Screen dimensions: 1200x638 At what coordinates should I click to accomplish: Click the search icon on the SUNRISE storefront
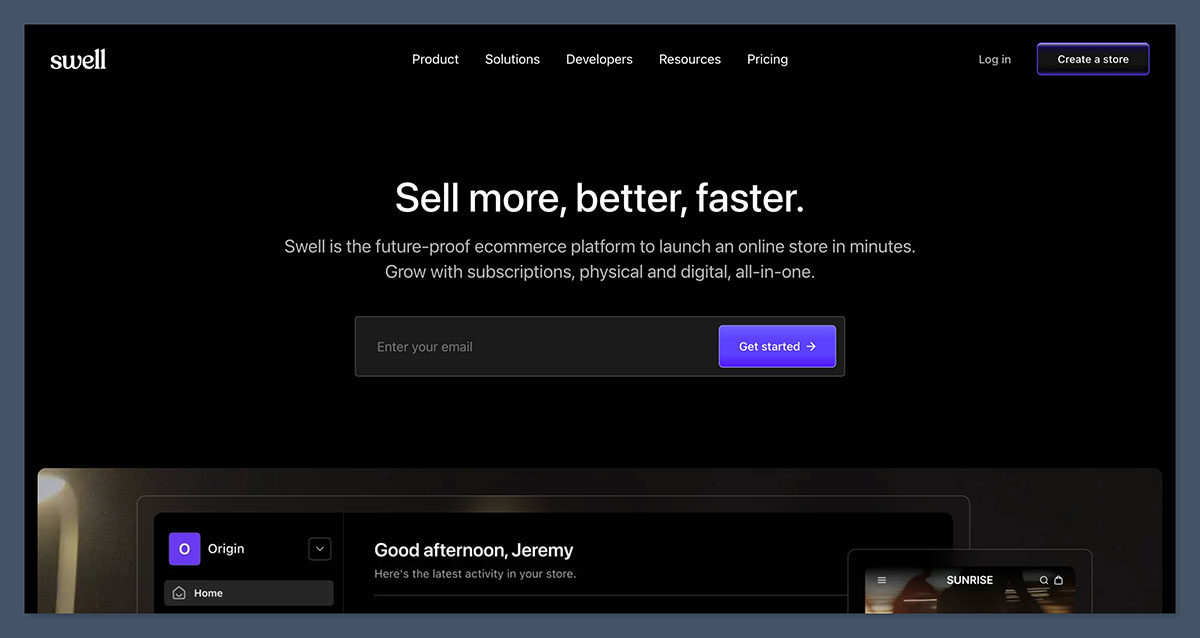tap(1043, 580)
